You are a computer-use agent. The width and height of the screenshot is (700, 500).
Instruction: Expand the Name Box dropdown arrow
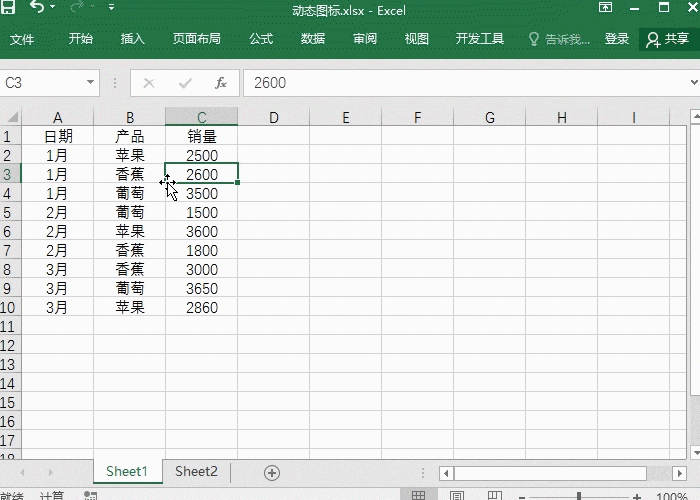point(90,82)
